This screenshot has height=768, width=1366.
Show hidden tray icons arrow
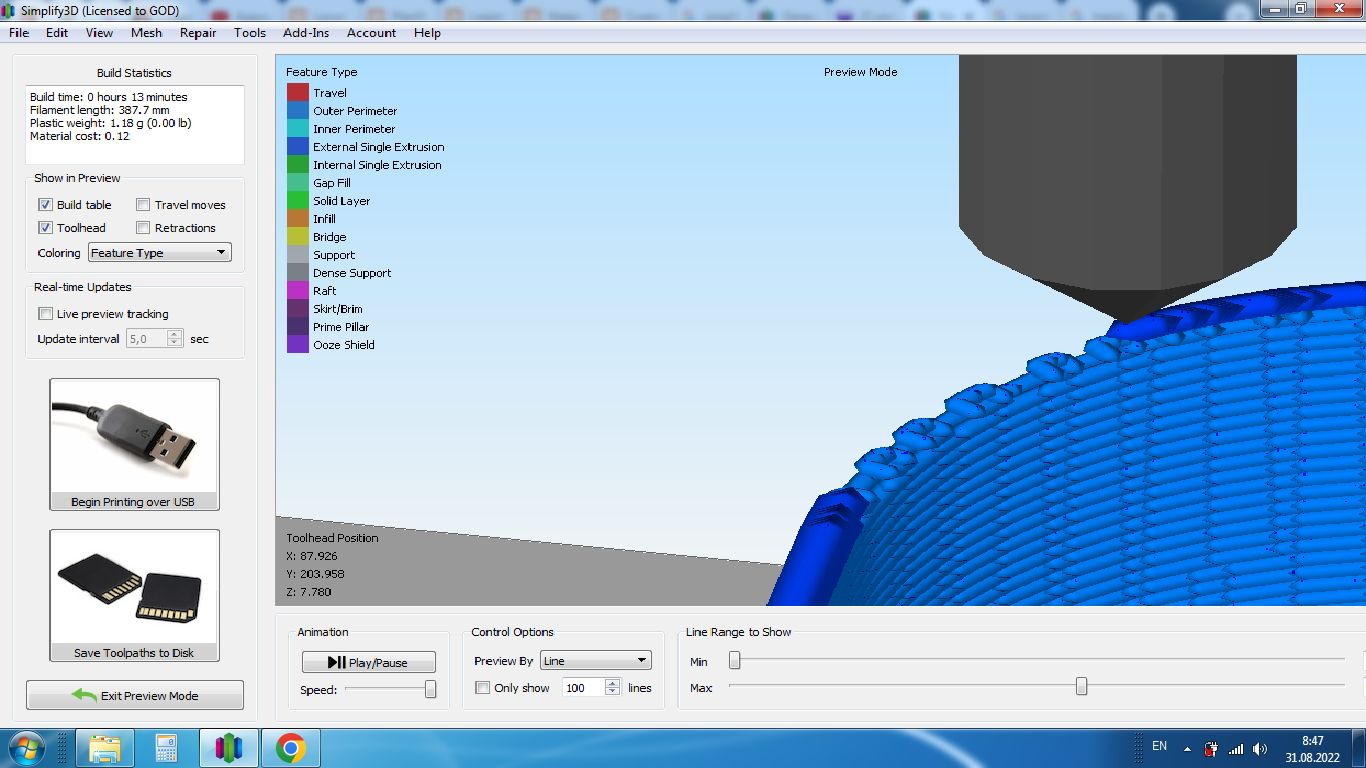pyautogui.click(x=1187, y=748)
